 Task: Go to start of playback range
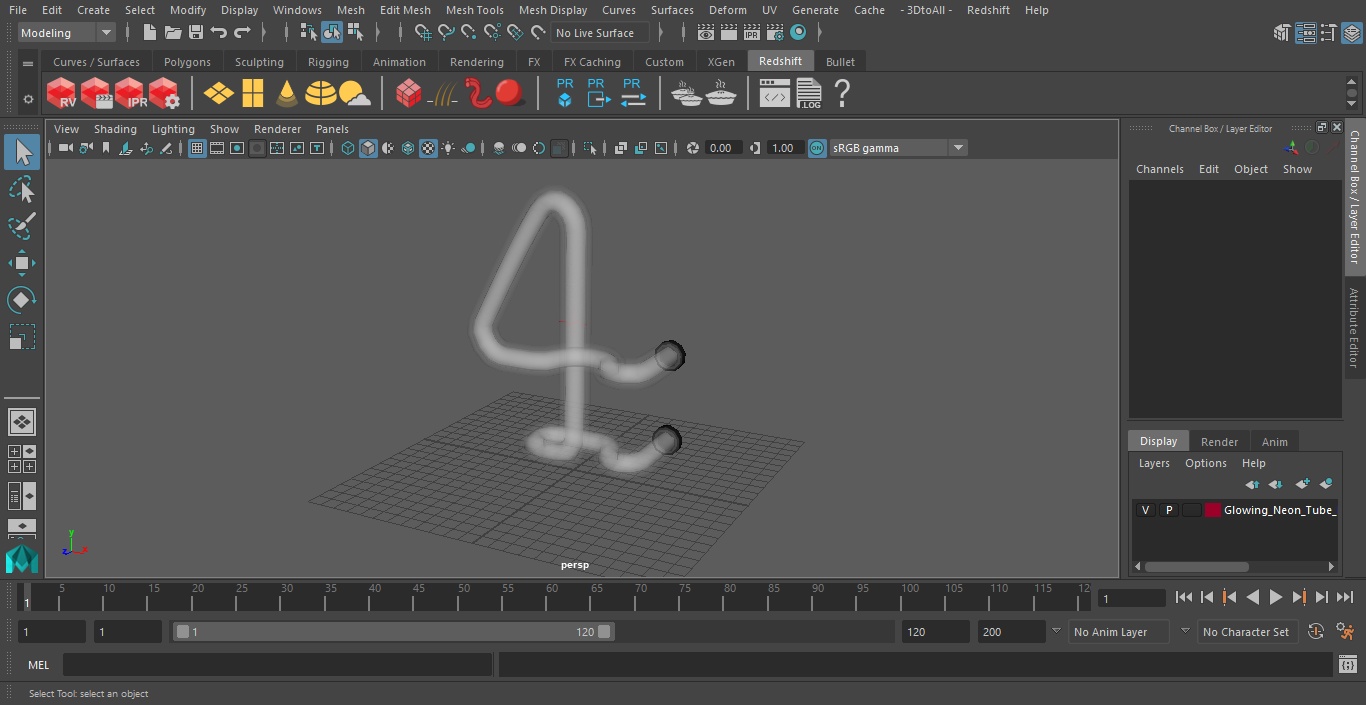(1183, 597)
